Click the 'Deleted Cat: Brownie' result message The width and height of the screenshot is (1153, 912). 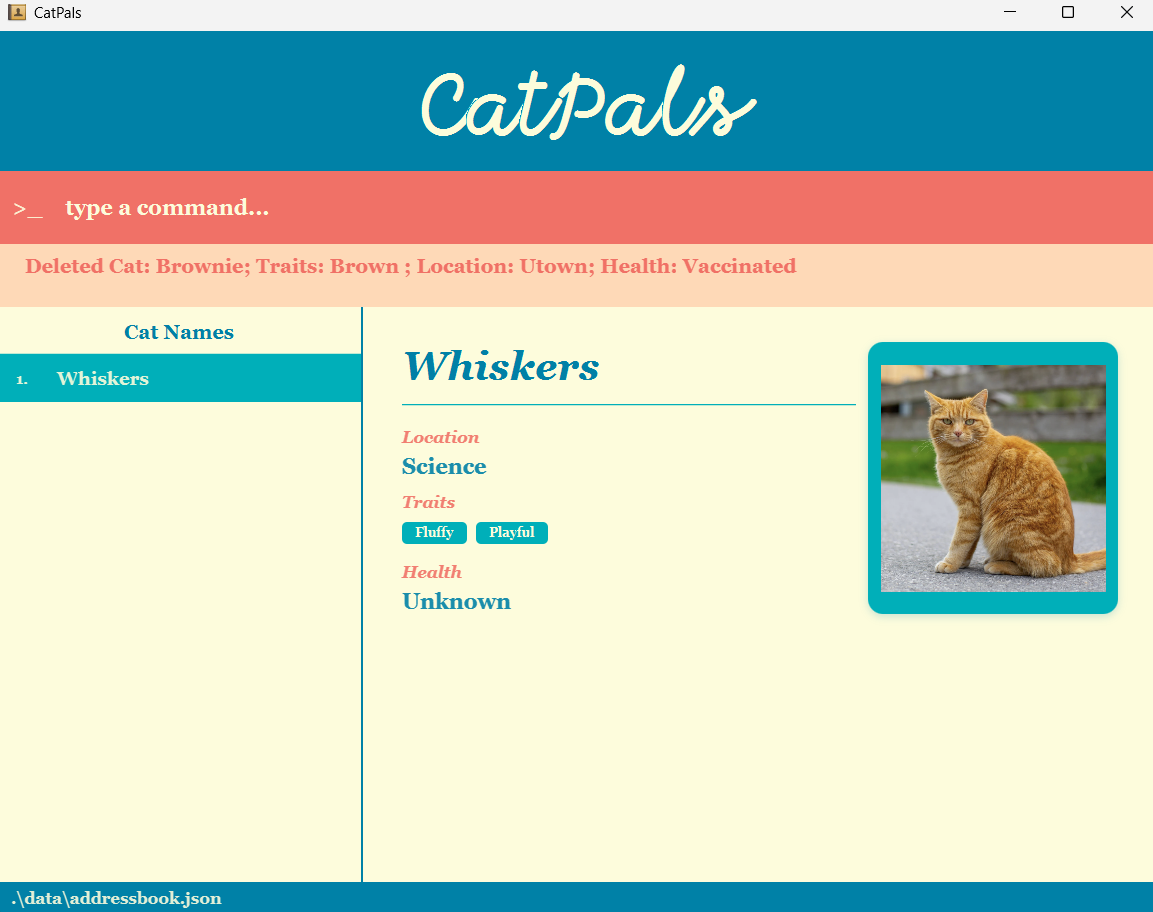[x=410, y=267]
